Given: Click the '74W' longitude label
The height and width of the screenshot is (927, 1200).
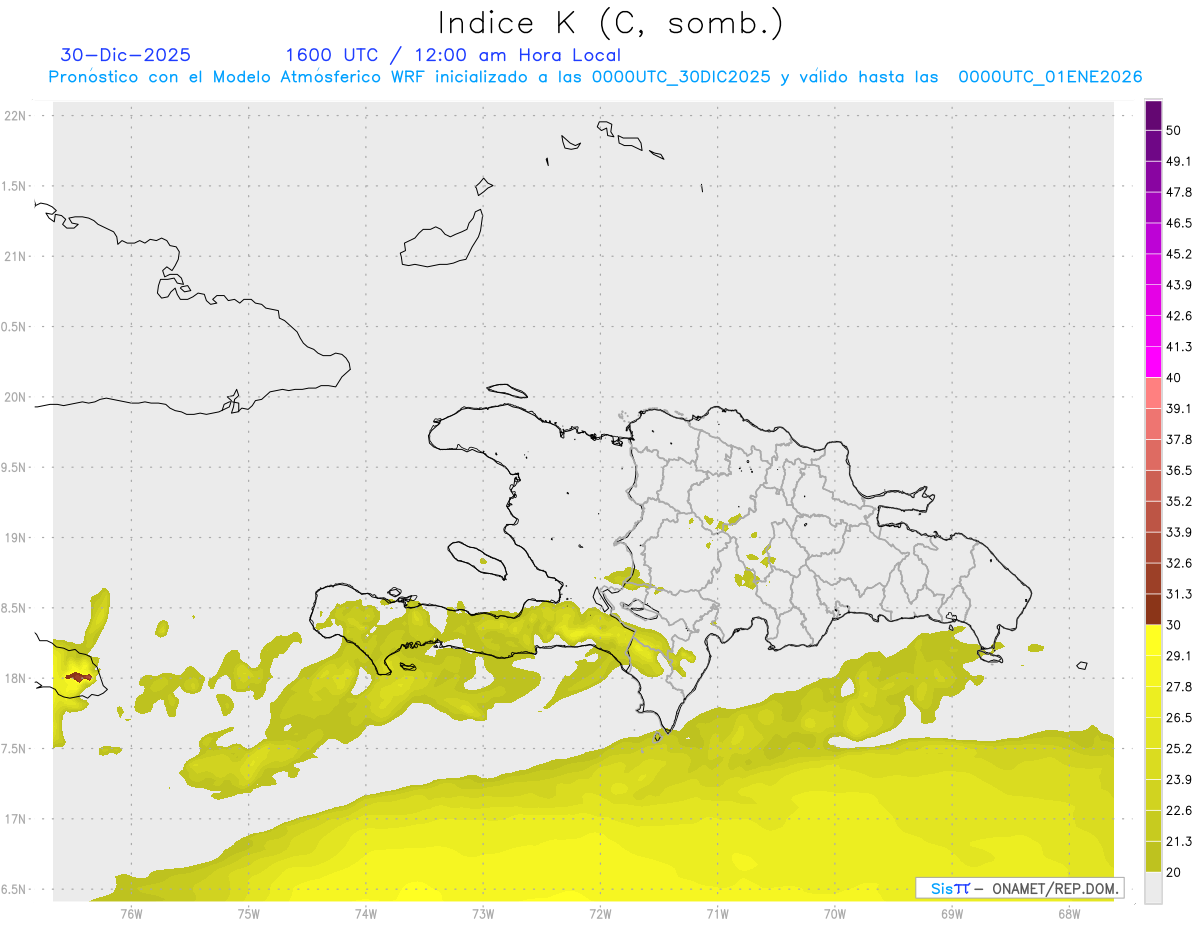Looking at the screenshot, I should [x=366, y=913].
